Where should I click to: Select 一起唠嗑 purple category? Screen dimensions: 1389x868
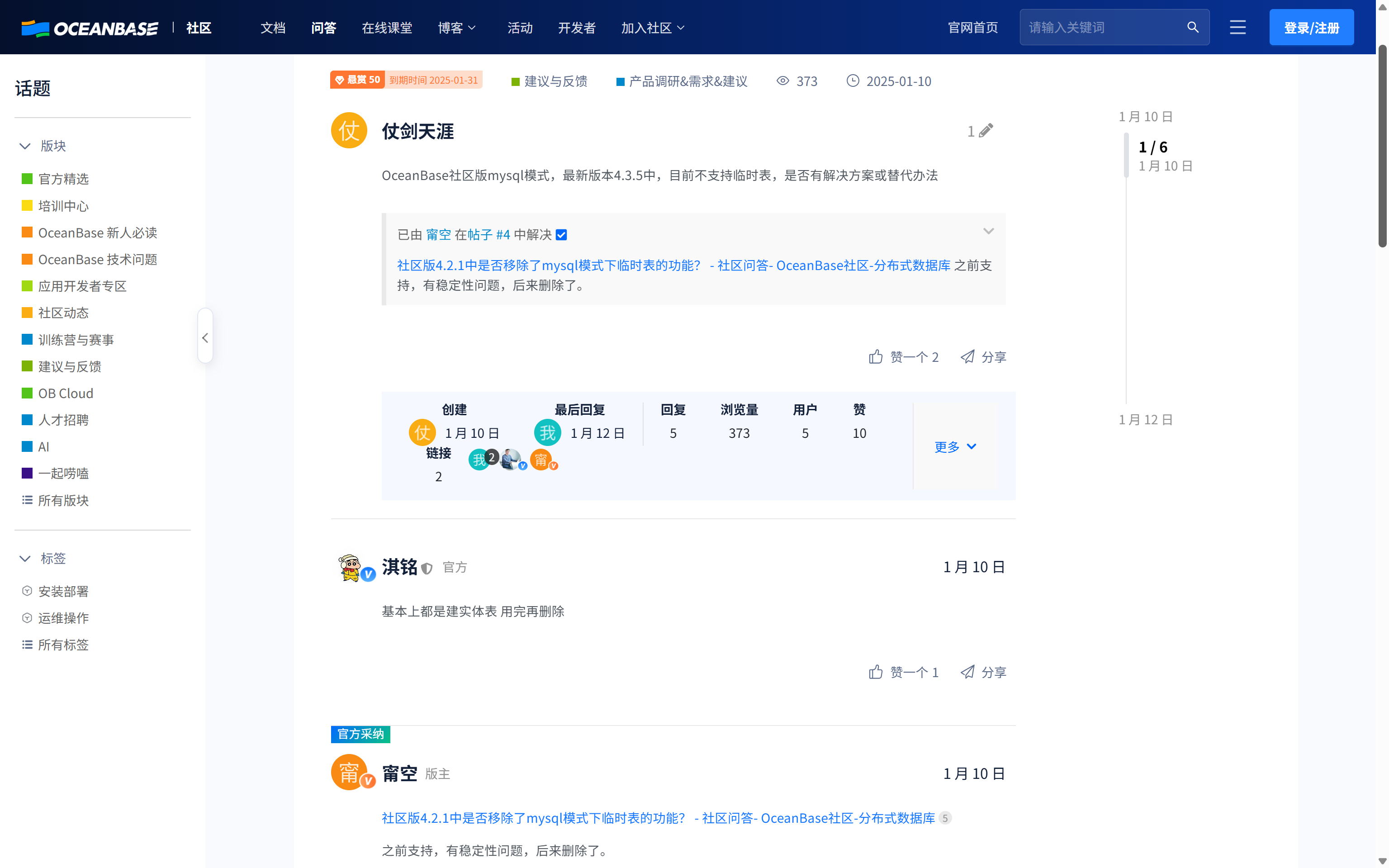click(55, 474)
